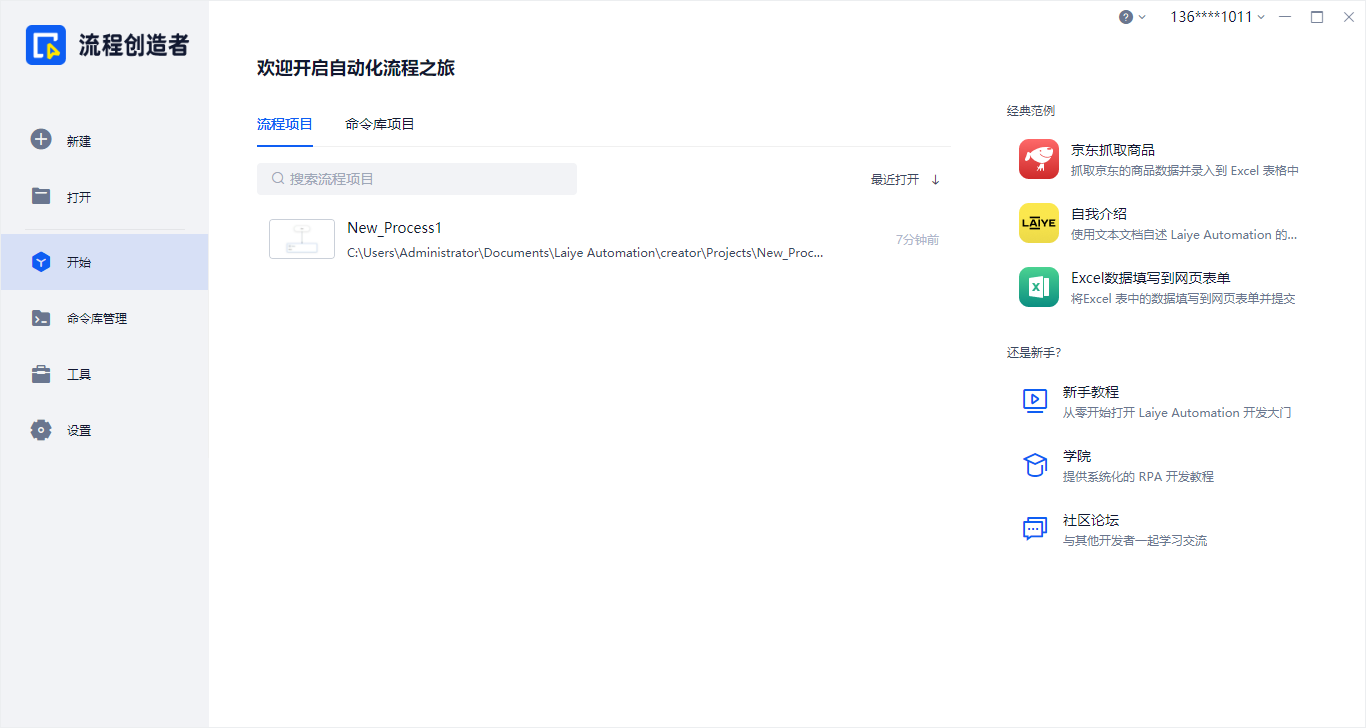The height and width of the screenshot is (728, 1366).
Task: Expand the help dropdown beside the question mark
Action: coord(1131,17)
